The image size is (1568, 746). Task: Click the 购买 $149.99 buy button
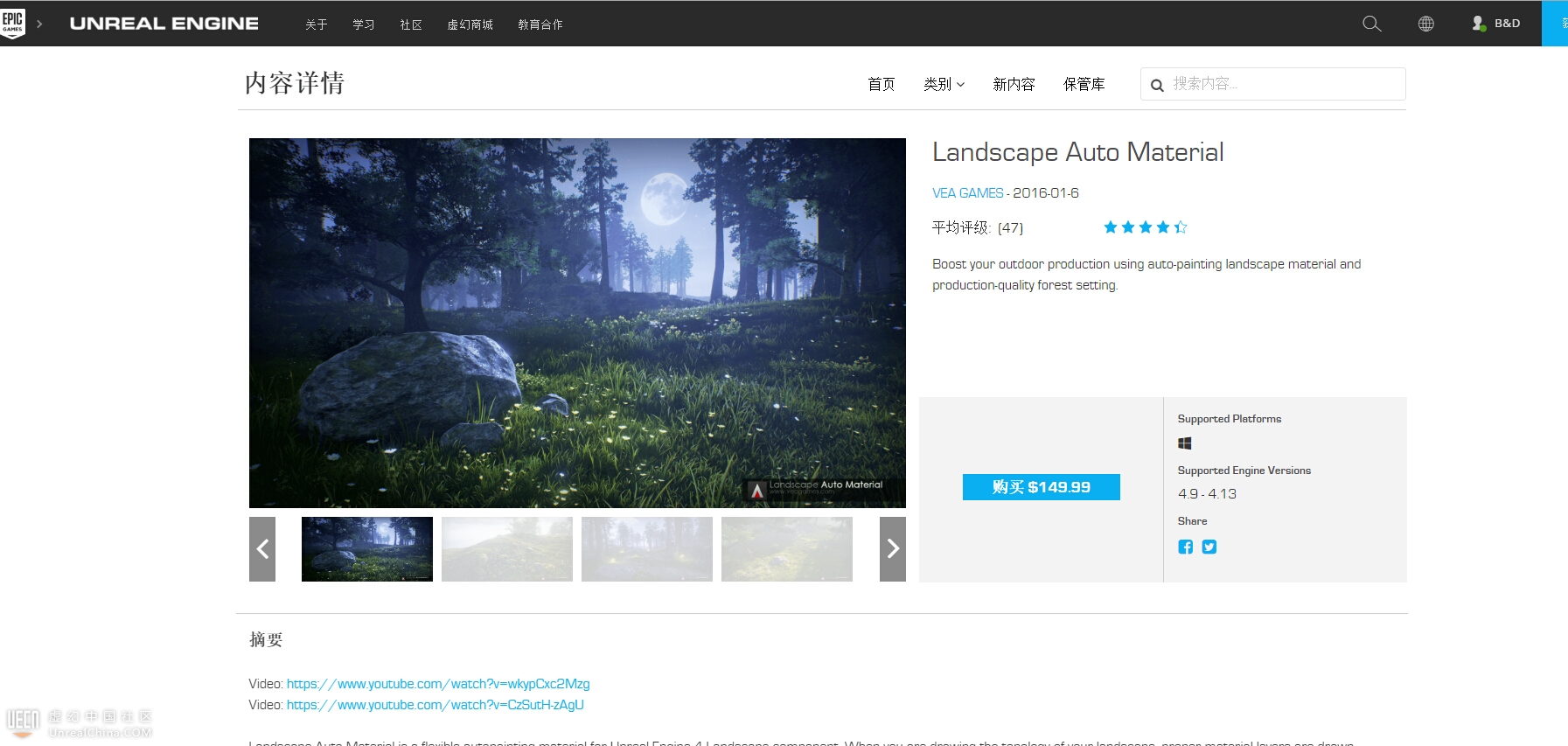pyautogui.click(x=1041, y=487)
